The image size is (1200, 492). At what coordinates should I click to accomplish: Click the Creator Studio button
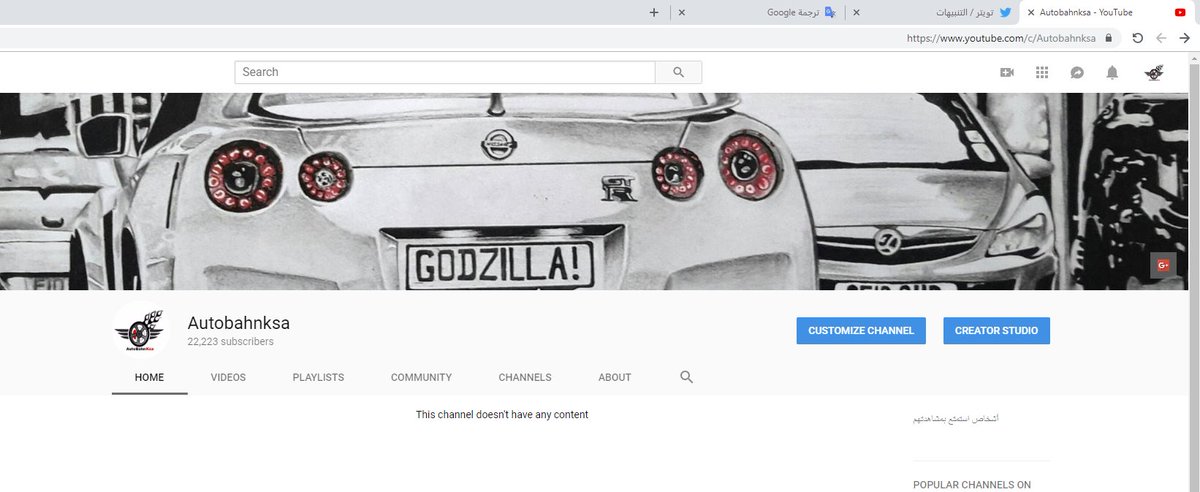(996, 331)
